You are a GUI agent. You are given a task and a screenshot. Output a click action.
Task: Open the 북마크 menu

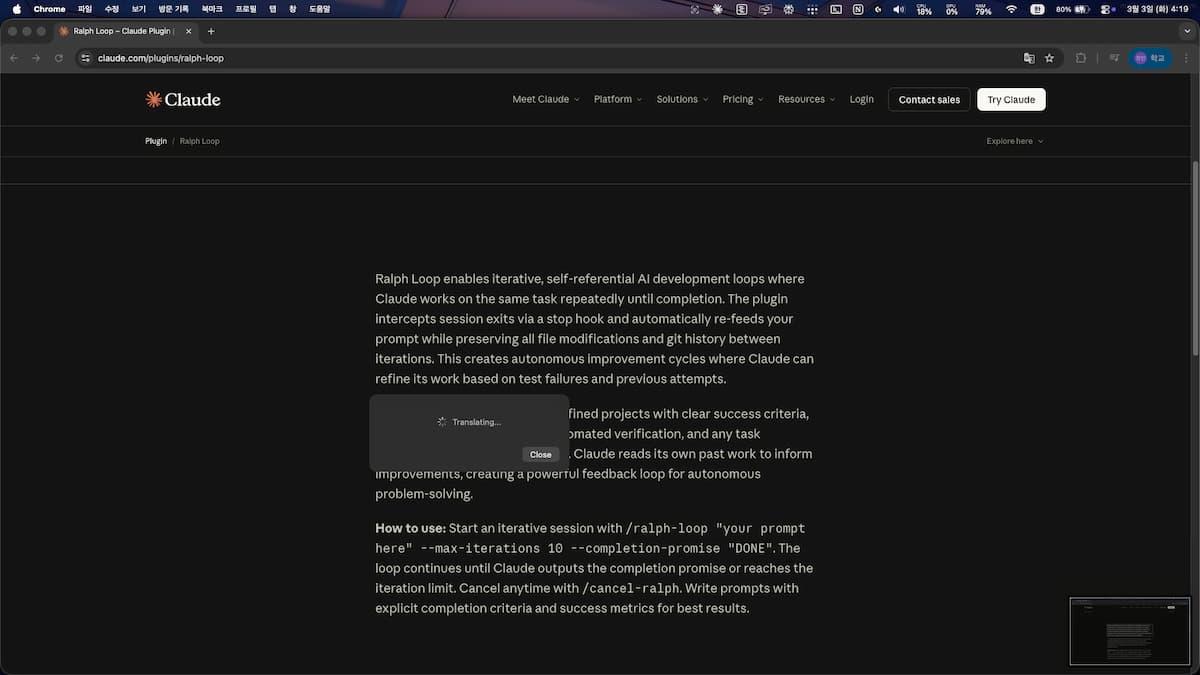pyautogui.click(x=212, y=9)
